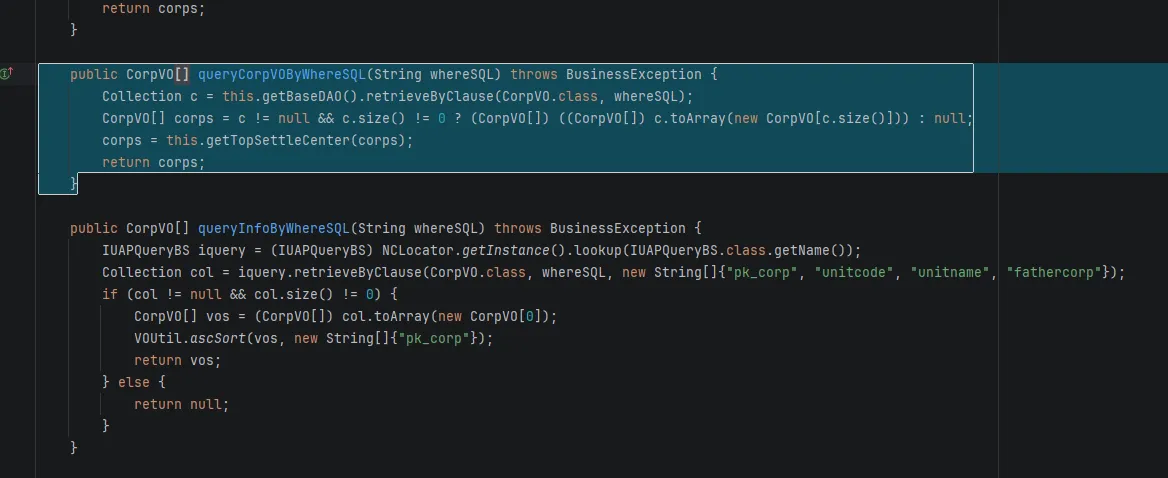Click toArray in the 'c.toArray' call
The image size is (1168, 478).
[x=695, y=119]
